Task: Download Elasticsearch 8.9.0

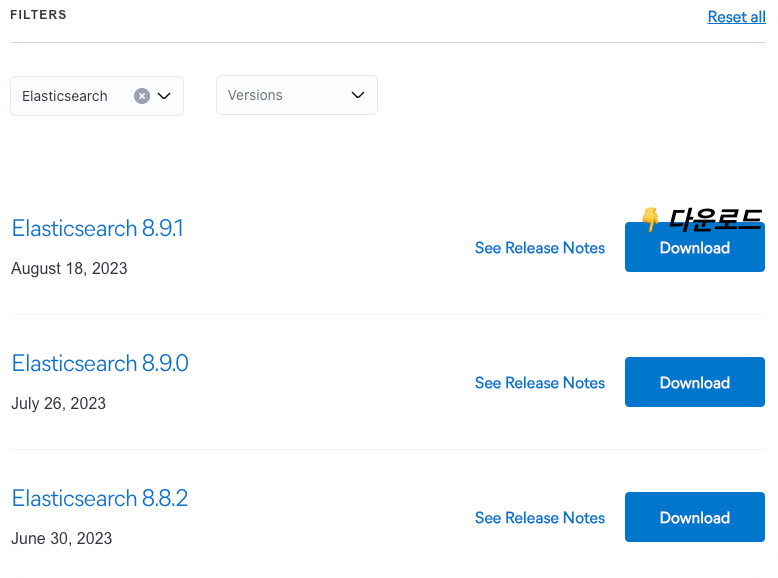Action: pyautogui.click(x=695, y=382)
